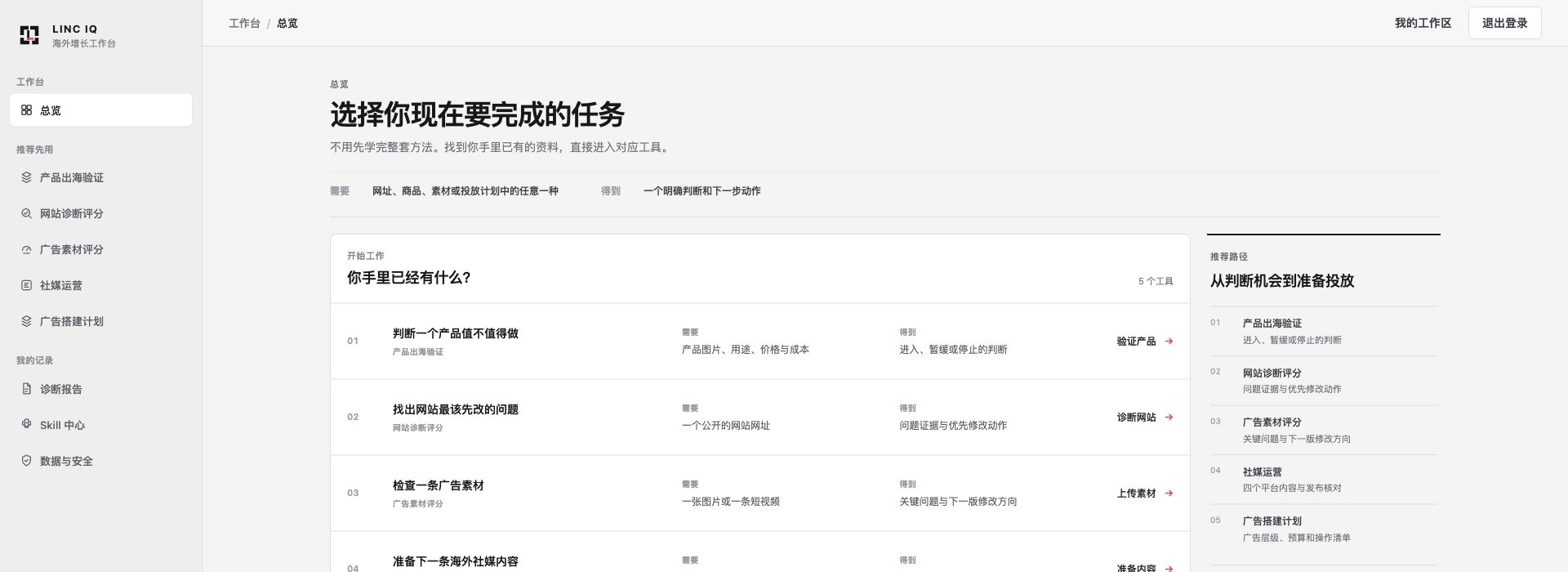Open Skill 中心 in the sidebar

point(100,425)
